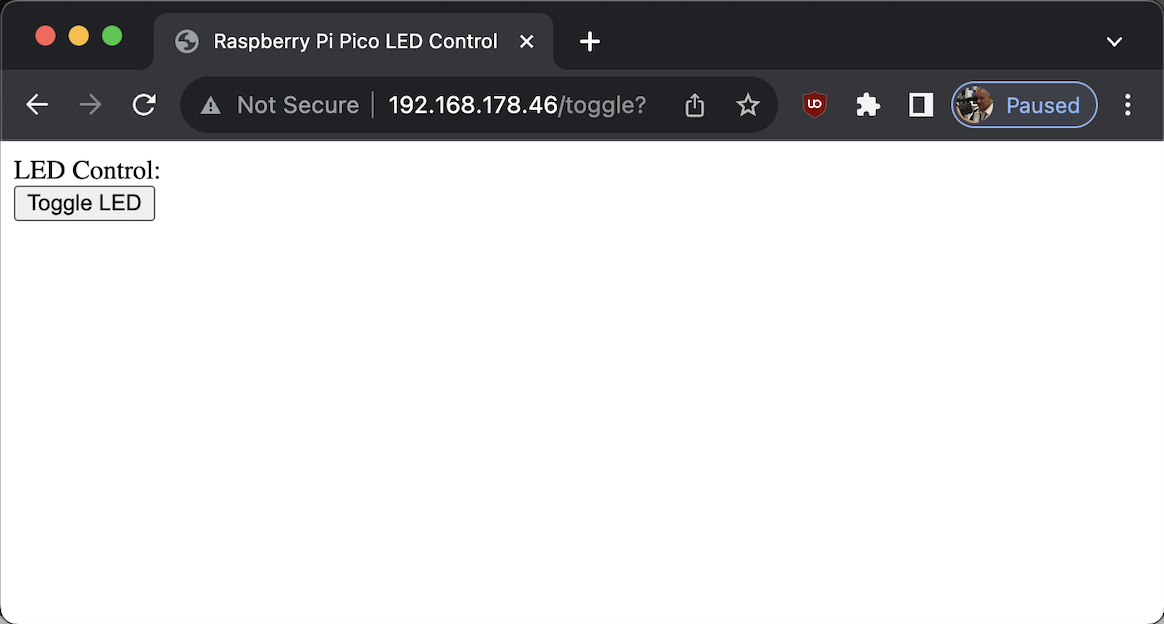
Task: Open the Paused profile button
Action: [1024, 105]
